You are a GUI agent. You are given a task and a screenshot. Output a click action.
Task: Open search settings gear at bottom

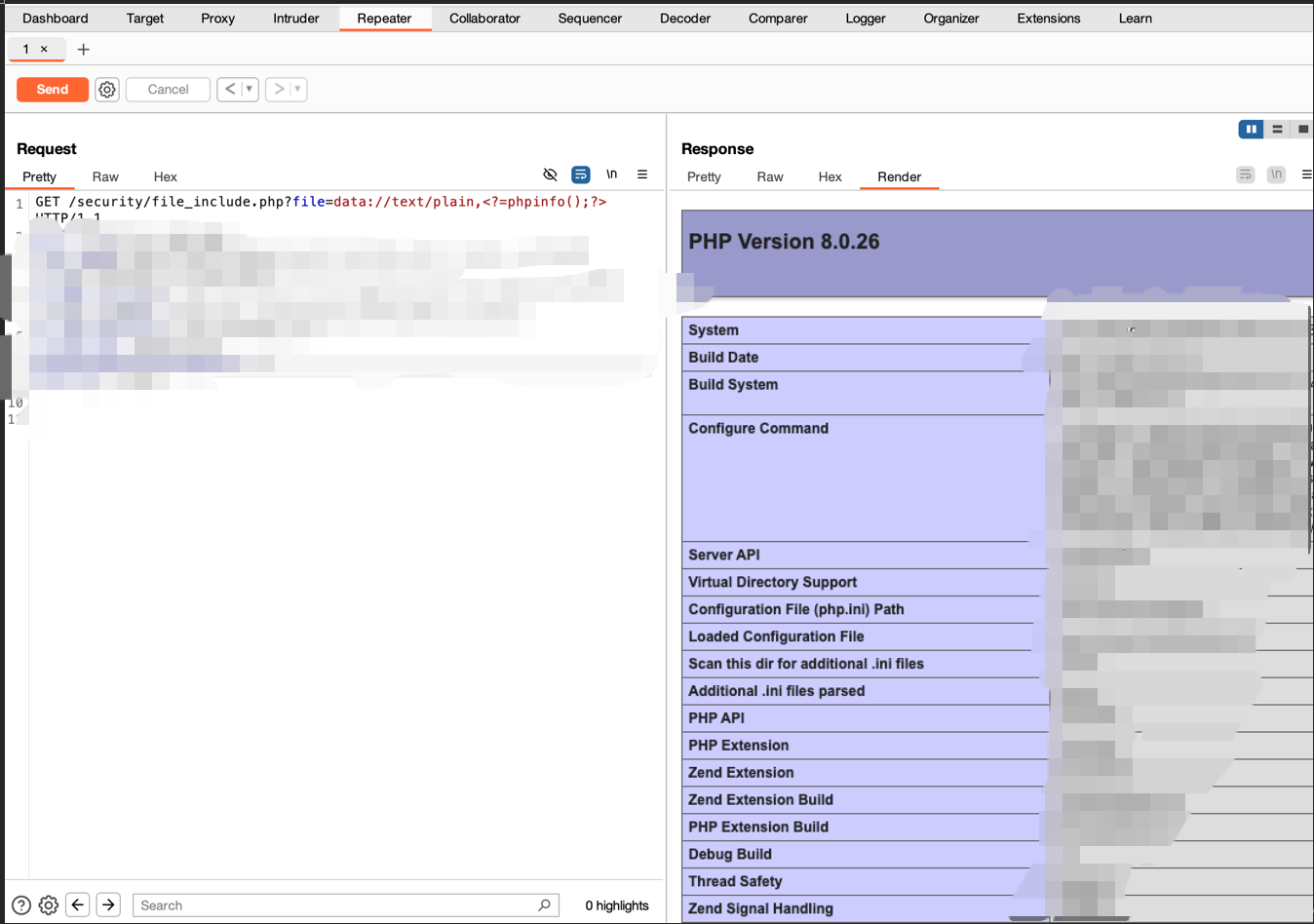[x=49, y=905]
